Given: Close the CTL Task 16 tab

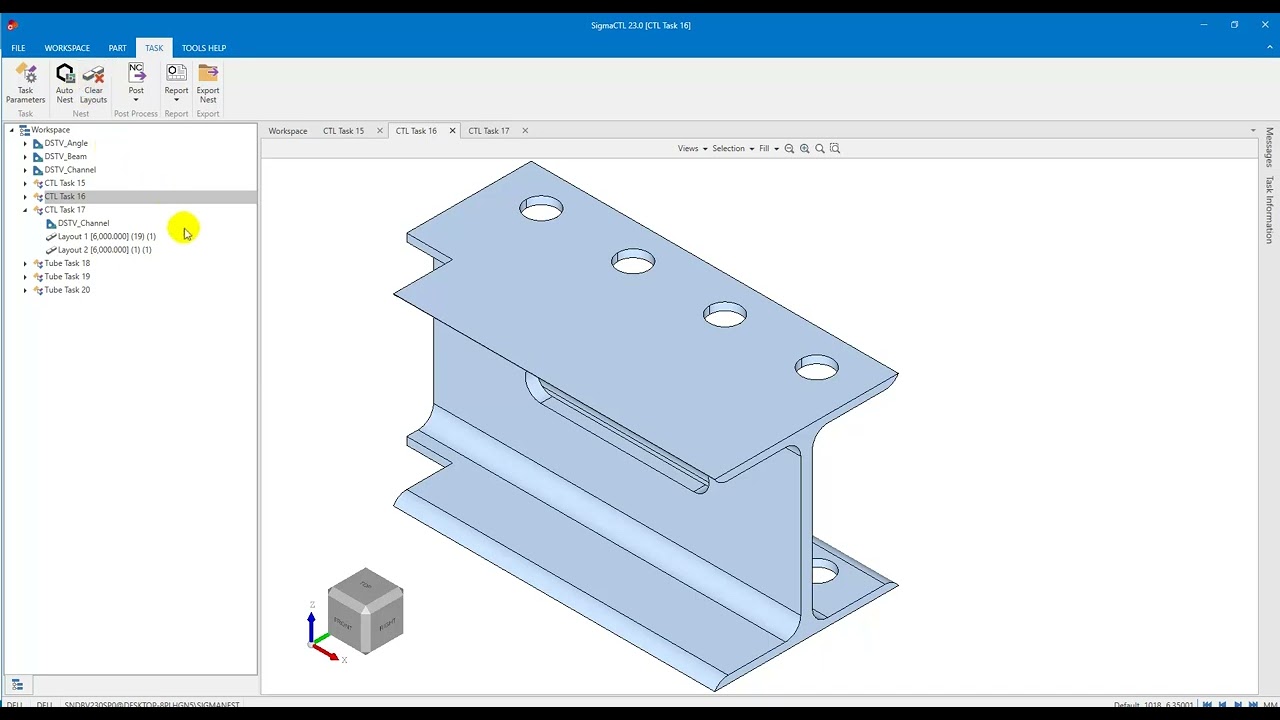Looking at the screenshot, I should 452,131.
